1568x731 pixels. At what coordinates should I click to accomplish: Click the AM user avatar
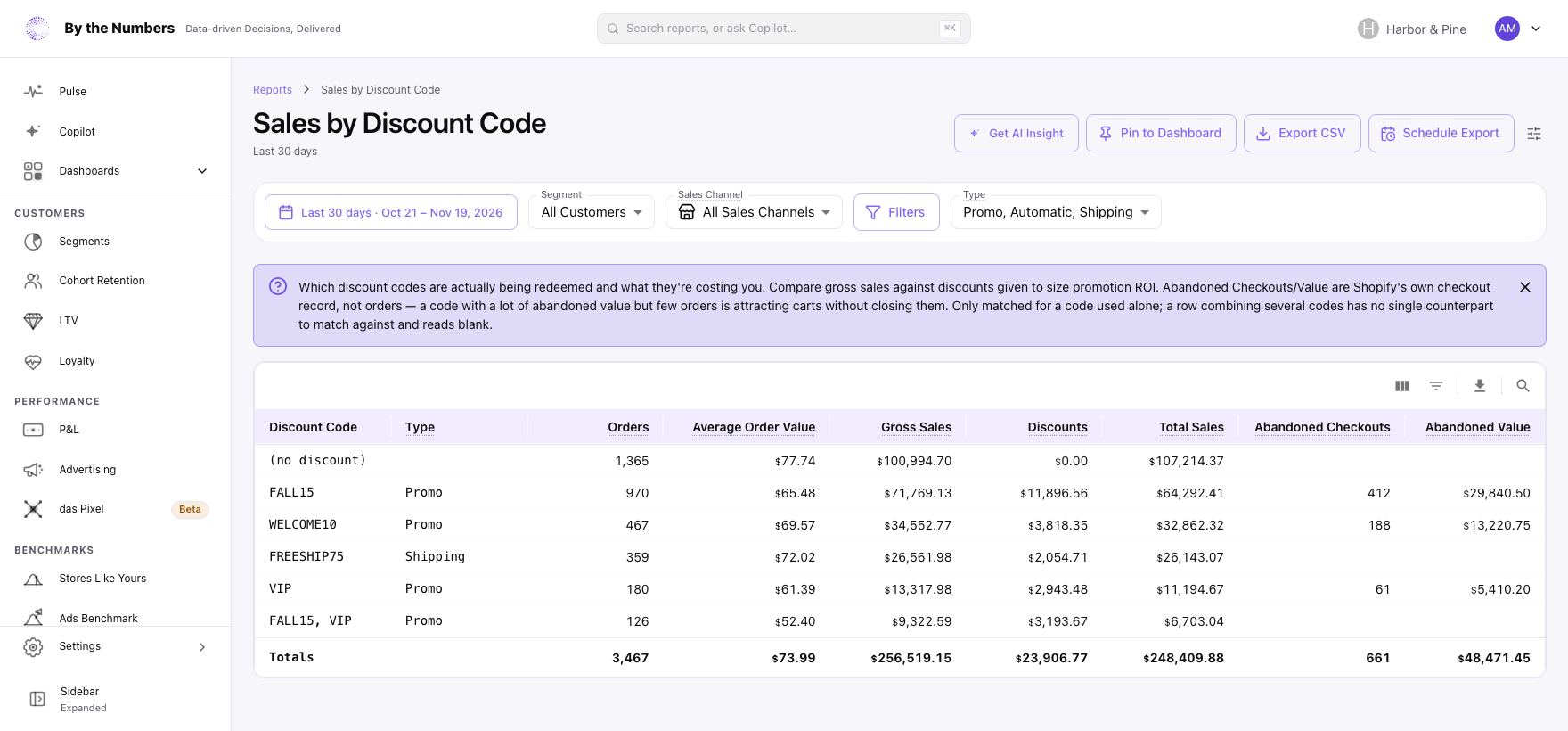tap(1507, 29)
